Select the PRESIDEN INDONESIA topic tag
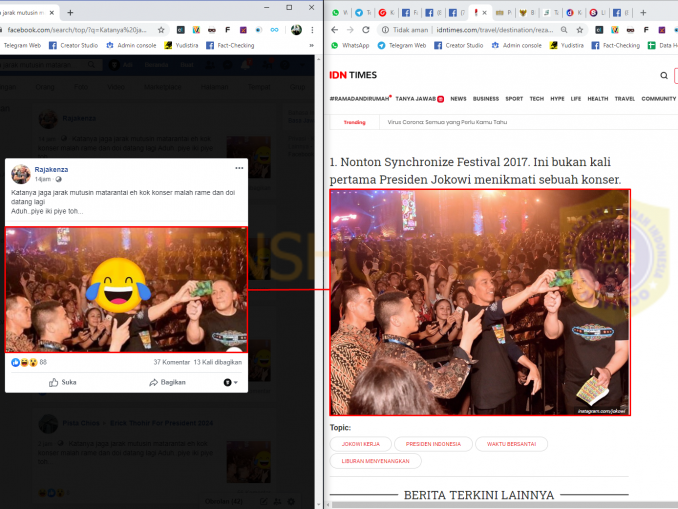 (433, 444)
